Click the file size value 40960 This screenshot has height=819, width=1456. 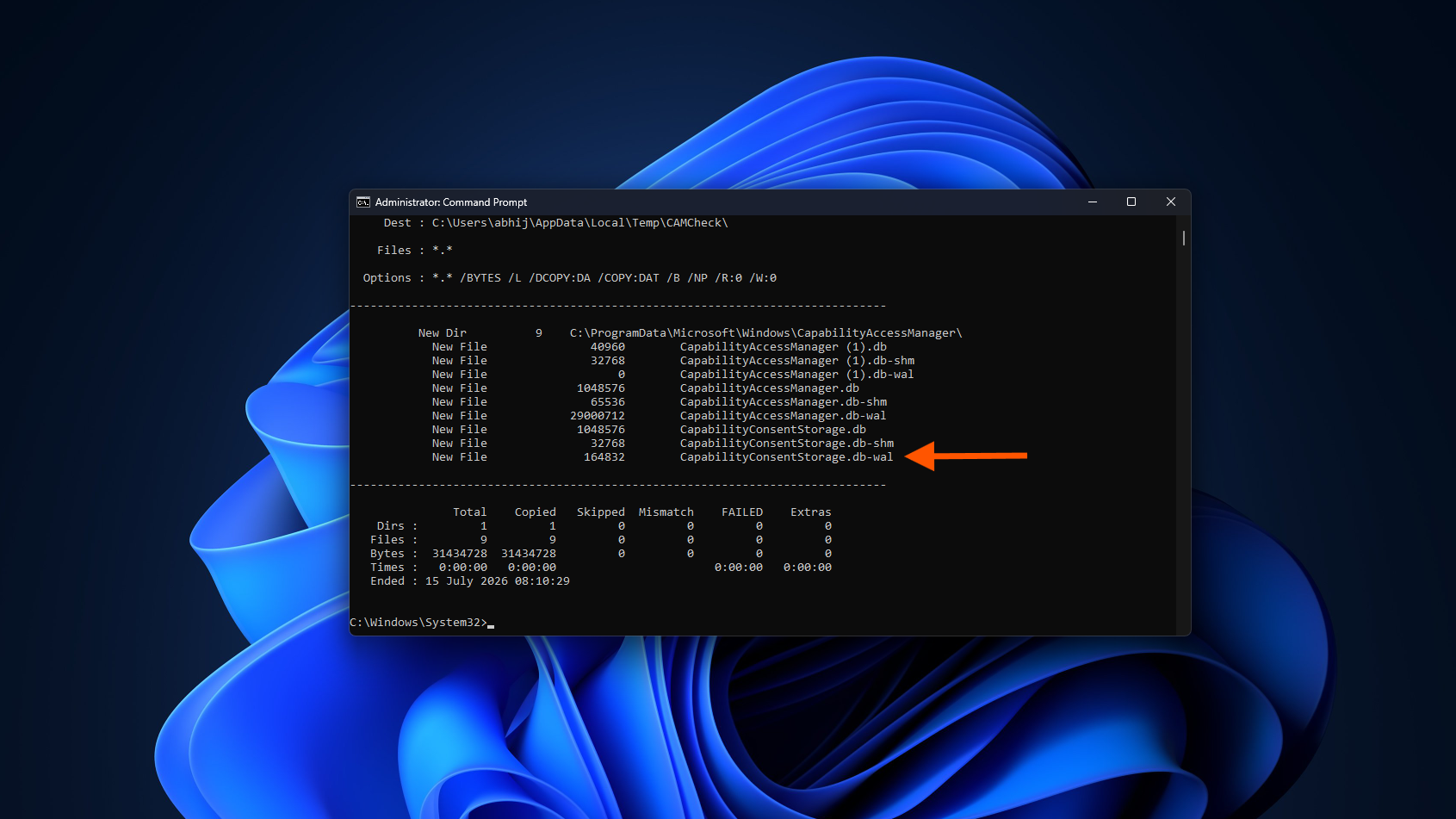tap(608, 347)
